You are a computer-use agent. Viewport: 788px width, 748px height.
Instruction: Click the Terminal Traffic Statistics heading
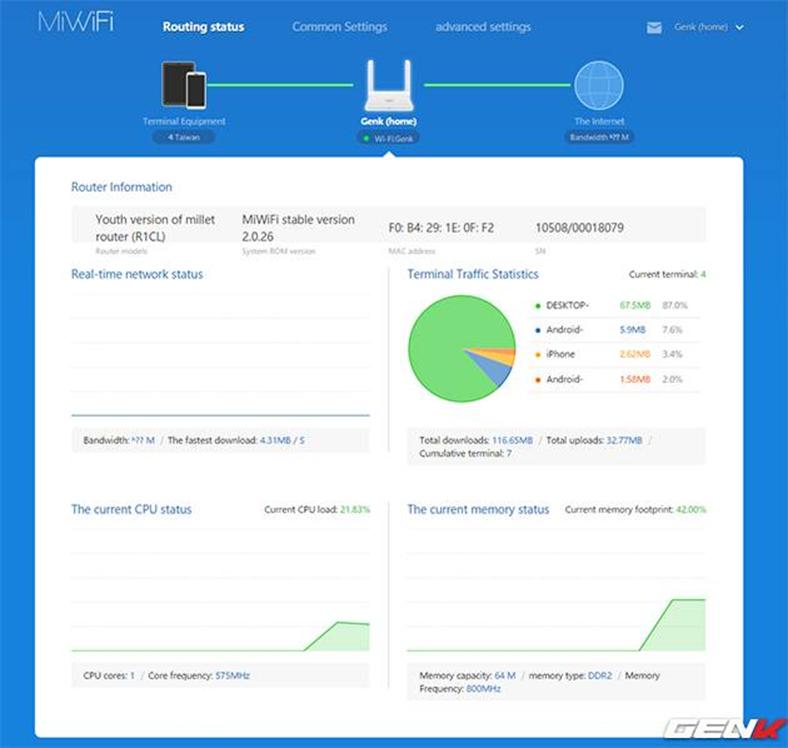(473, 274)
